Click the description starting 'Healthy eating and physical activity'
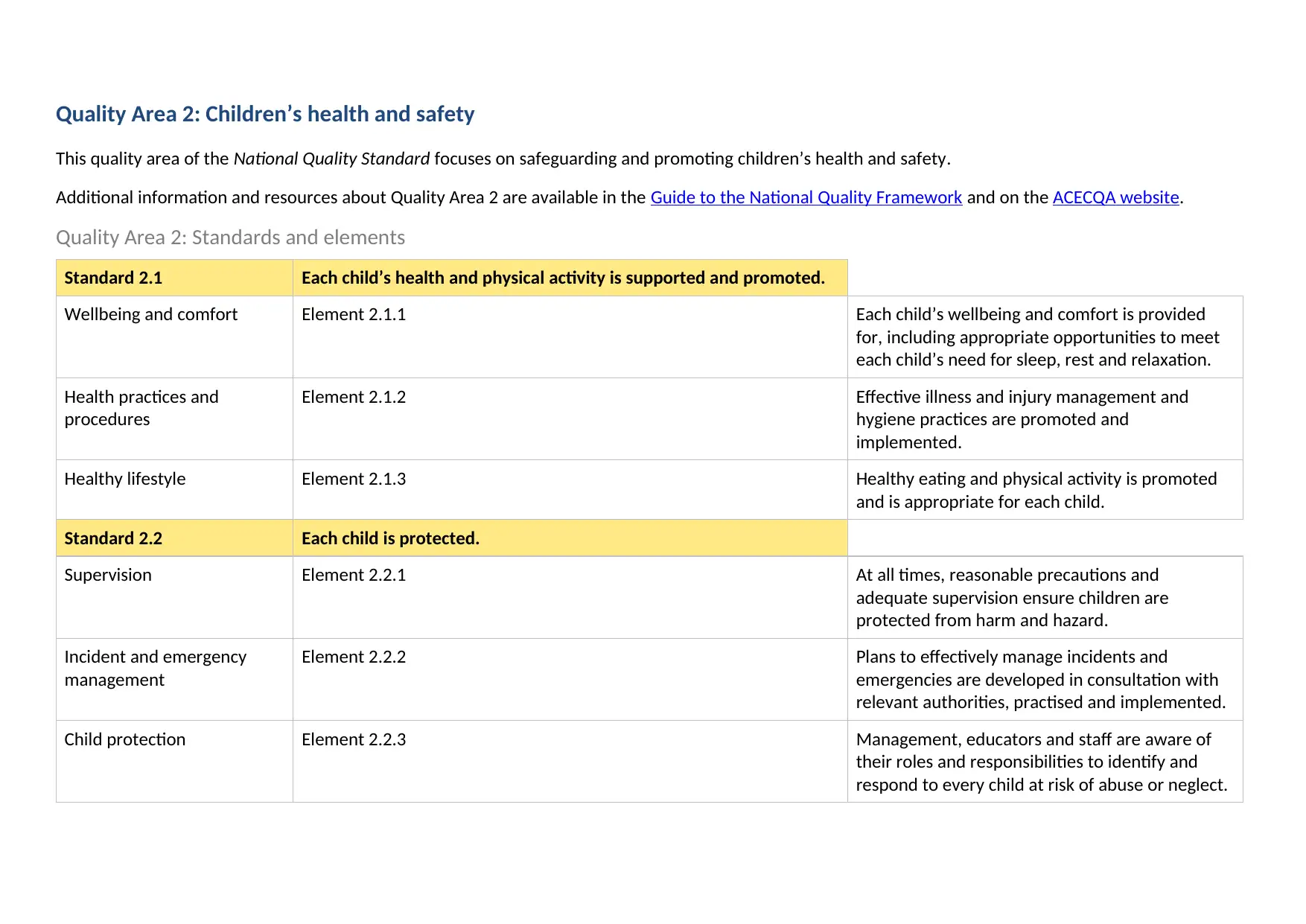The width and height of the screenshot is (1306, 924). point(1045,489)
